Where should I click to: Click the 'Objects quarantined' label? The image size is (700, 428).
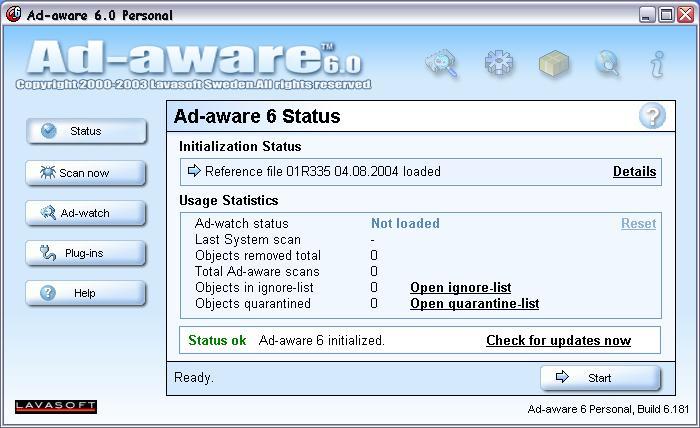(253, 303)
